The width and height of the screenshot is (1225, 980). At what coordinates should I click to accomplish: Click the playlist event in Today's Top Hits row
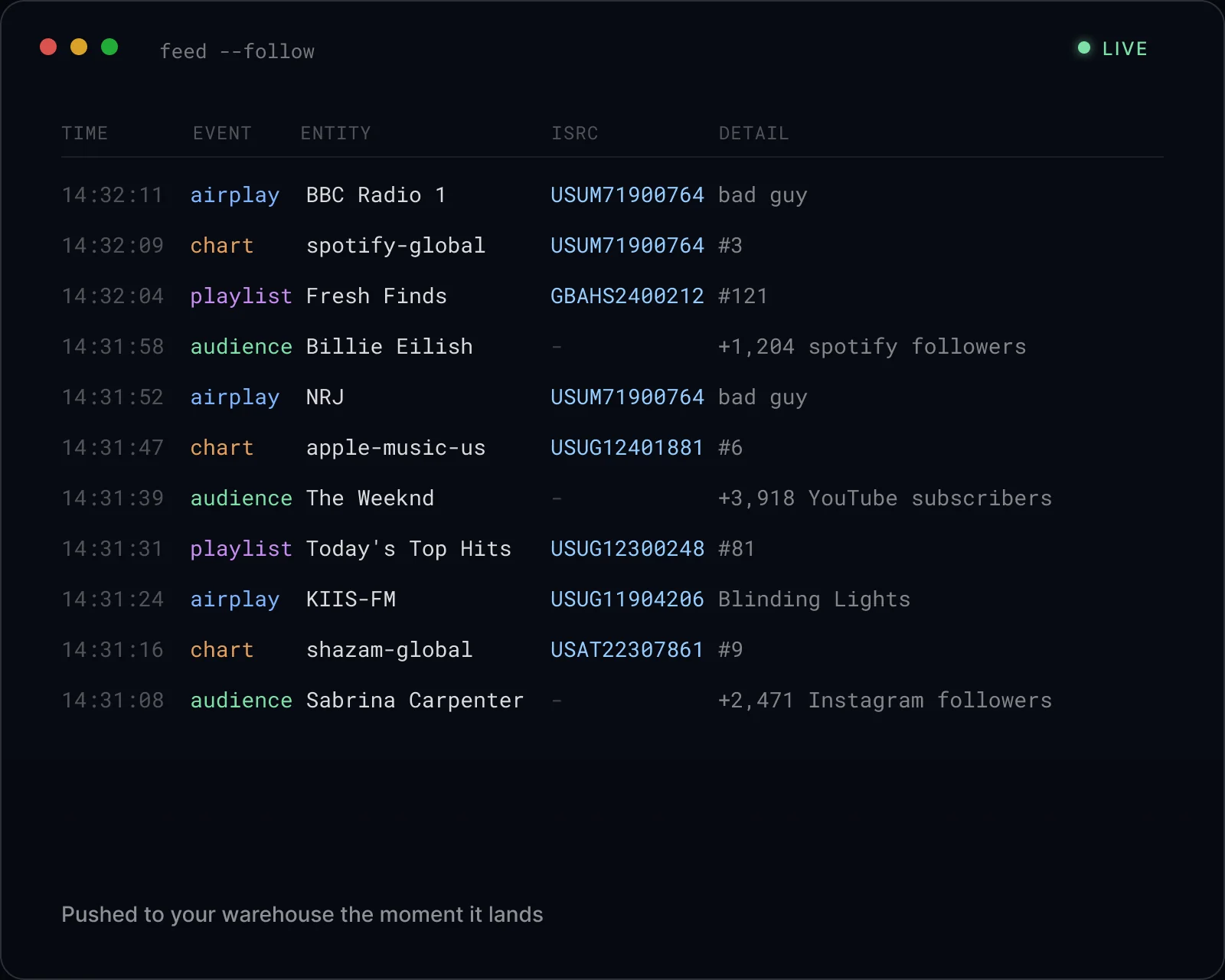[241, 549]
